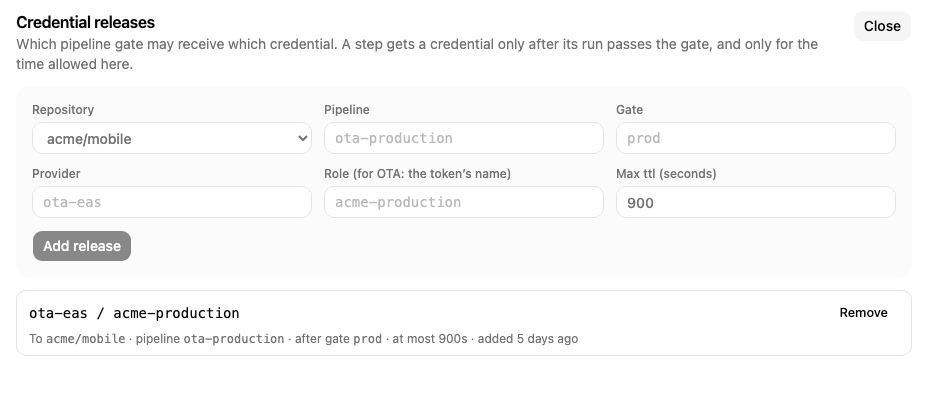The image size is (928, 420).
Task: Focus the Pipeline input field
Action: pyautogui.click(x=463, y=138)
